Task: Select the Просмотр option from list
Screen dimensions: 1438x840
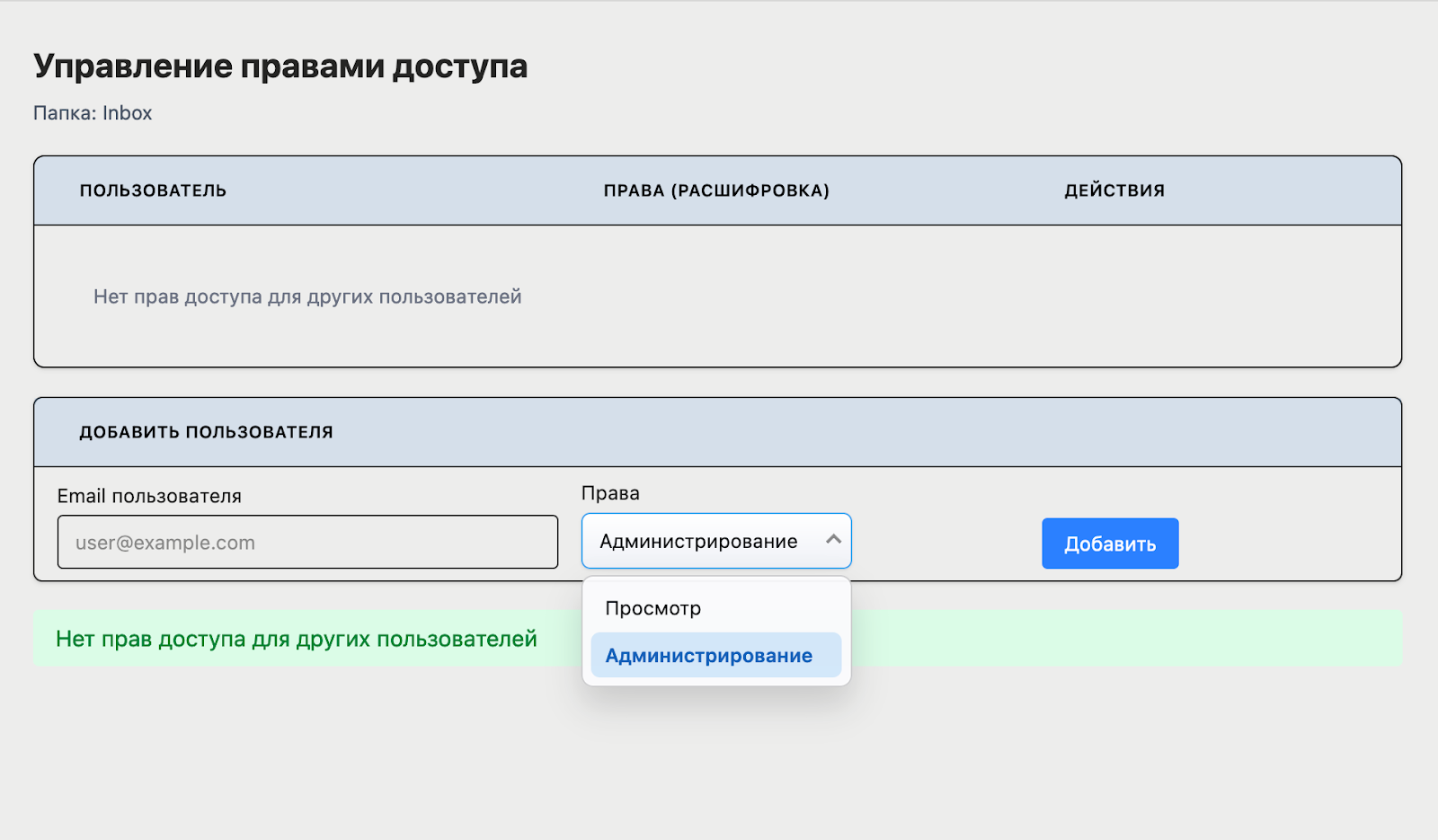Action: [x=652, y=608]
